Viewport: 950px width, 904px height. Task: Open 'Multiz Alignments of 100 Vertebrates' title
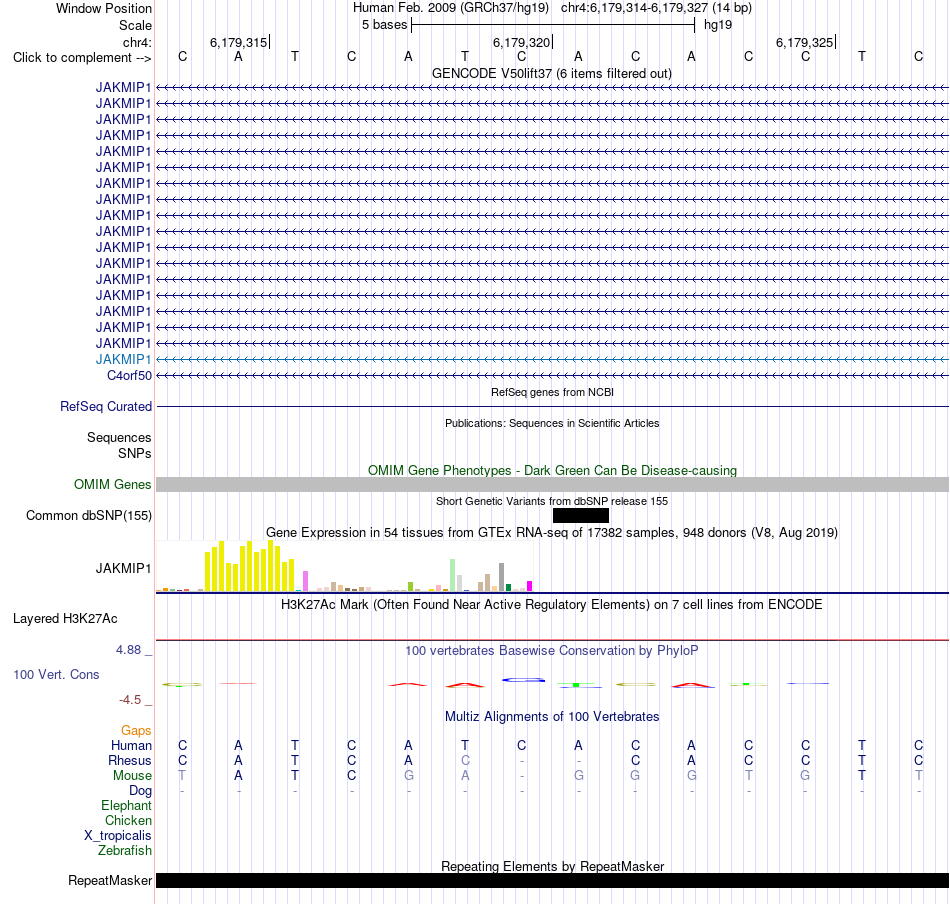[x=552, y=717]
